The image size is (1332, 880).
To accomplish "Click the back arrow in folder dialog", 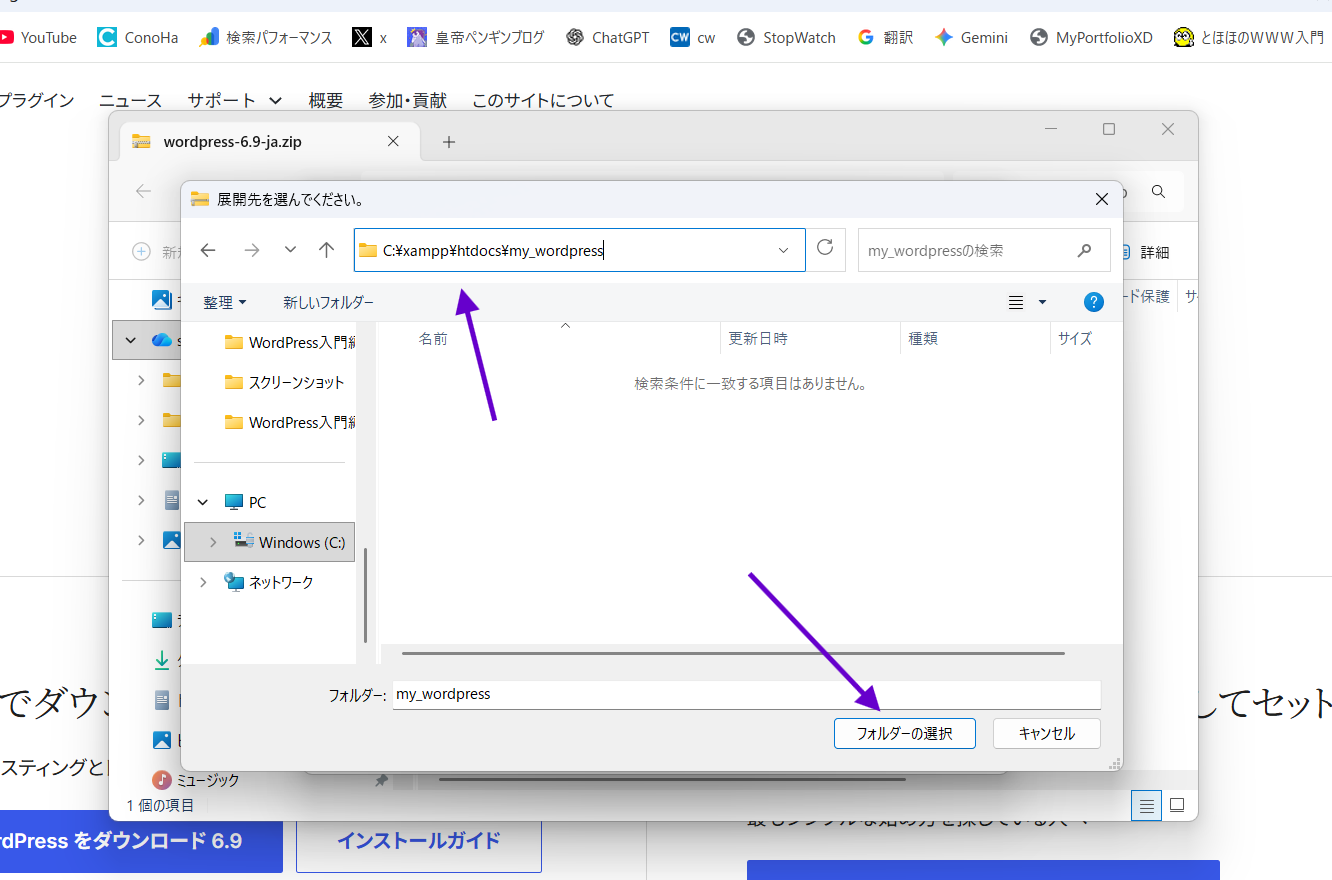I will [x=208, y=250].
